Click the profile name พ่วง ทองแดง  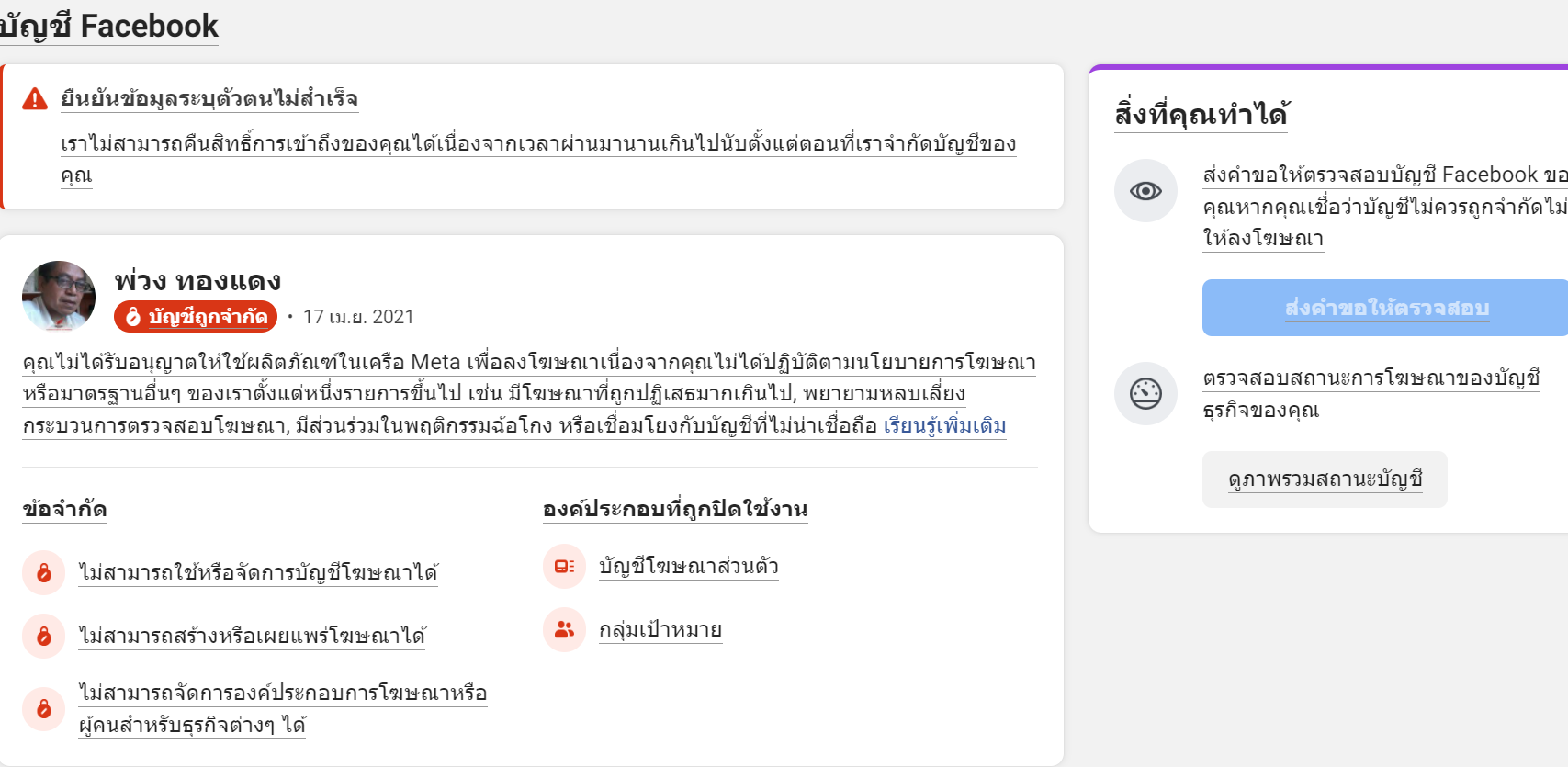tap(197, 280)
